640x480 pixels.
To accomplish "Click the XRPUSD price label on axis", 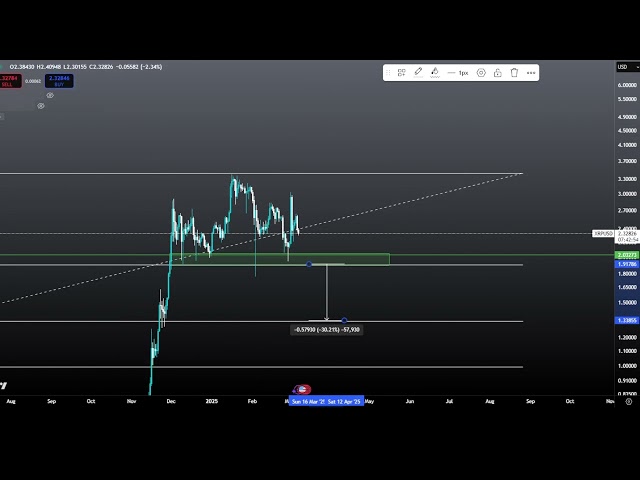I will 602,233.
